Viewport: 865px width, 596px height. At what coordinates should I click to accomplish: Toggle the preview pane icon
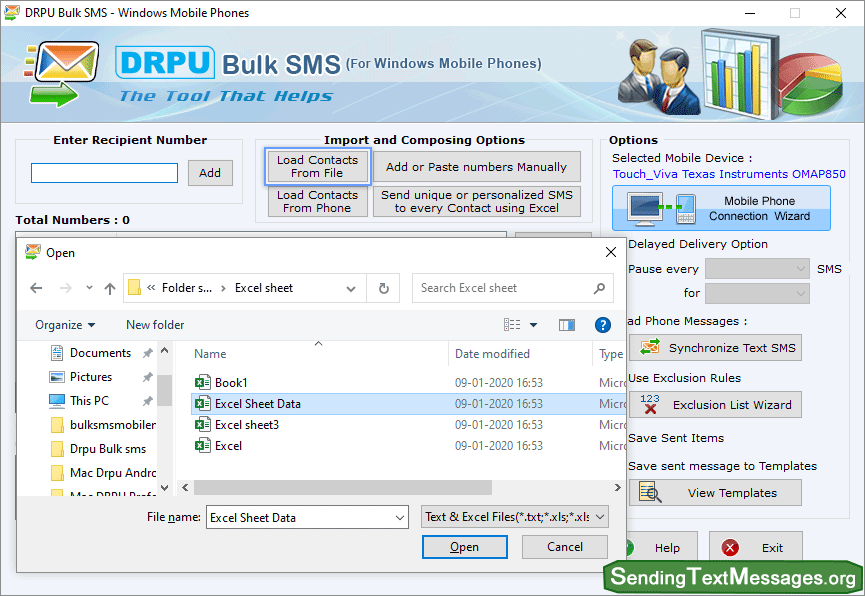click(567, 325)
